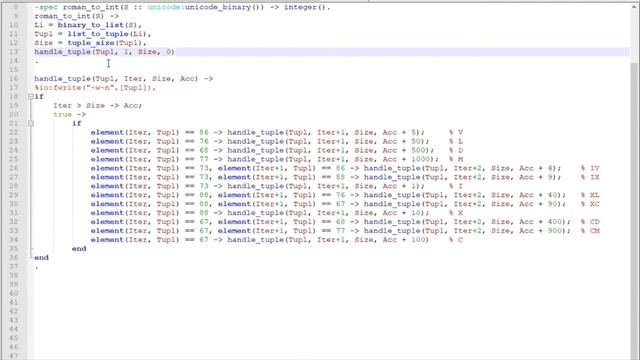Place cursor in the -spec roman_to_int line
Image resolution: width=640 pixels, height=360 pixels.
click(x=182, y=7)
